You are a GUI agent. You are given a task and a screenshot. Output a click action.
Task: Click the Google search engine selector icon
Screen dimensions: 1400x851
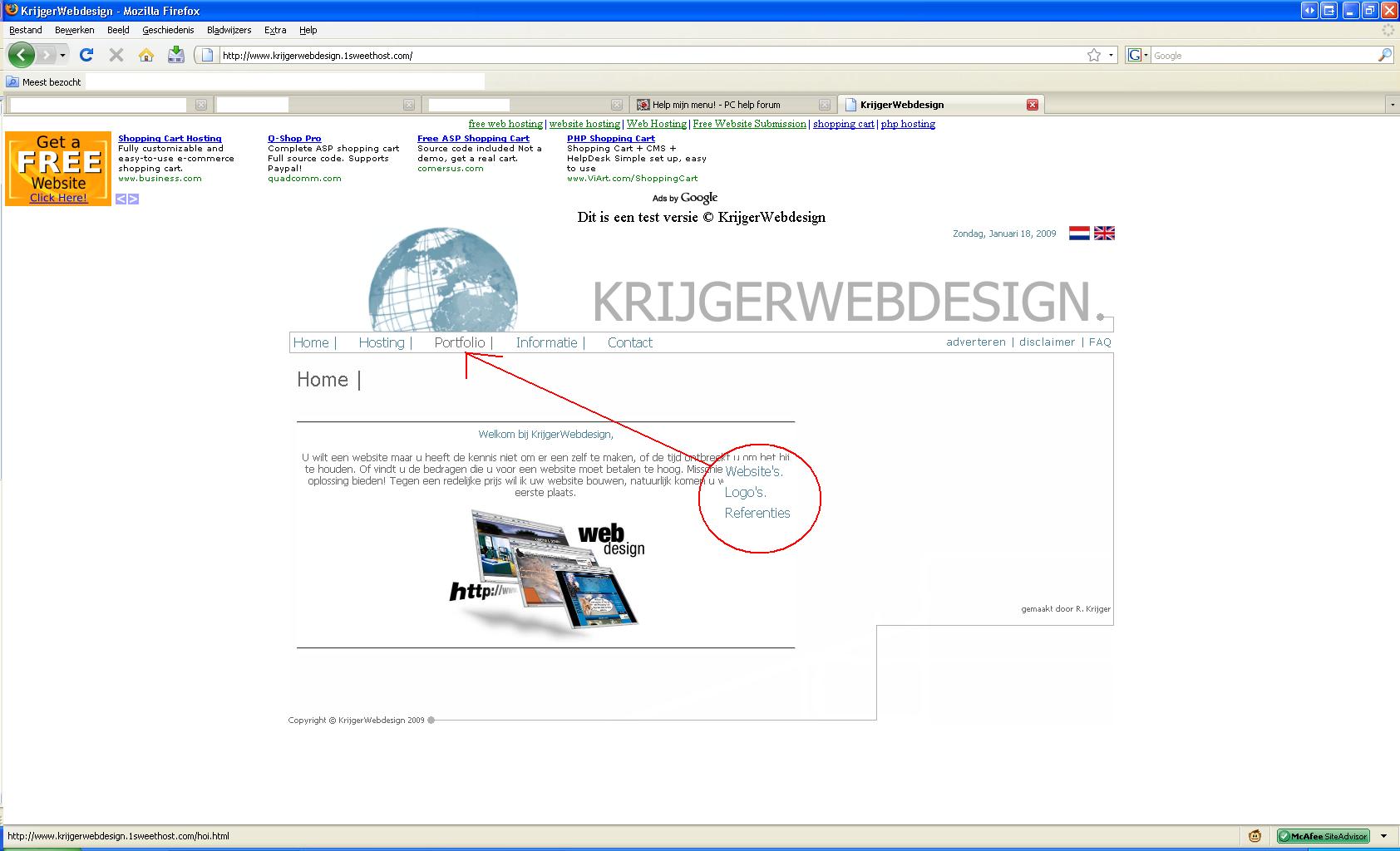point(1136,55)
